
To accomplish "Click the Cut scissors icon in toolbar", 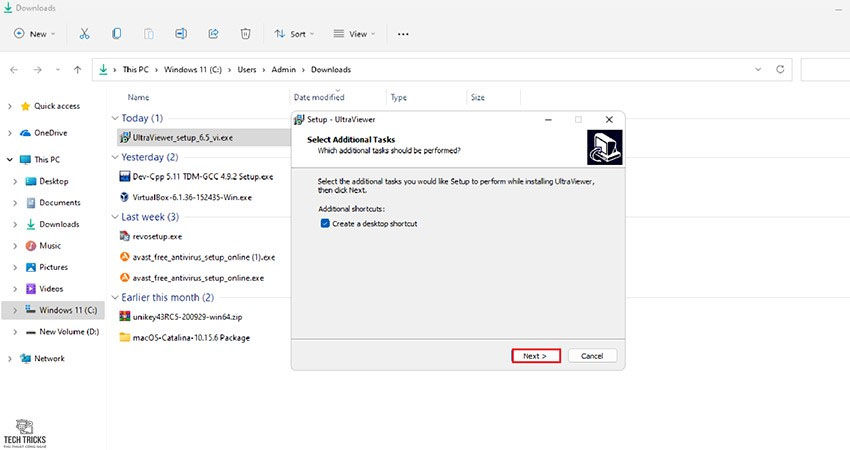I will pyautogui.click(x=84, y=34).
